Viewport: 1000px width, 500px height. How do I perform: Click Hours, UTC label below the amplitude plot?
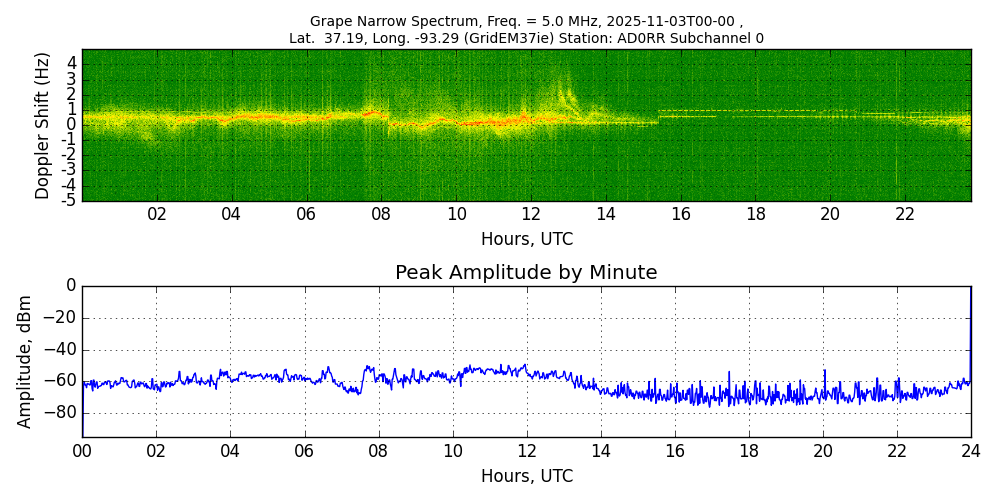(526, 476)
